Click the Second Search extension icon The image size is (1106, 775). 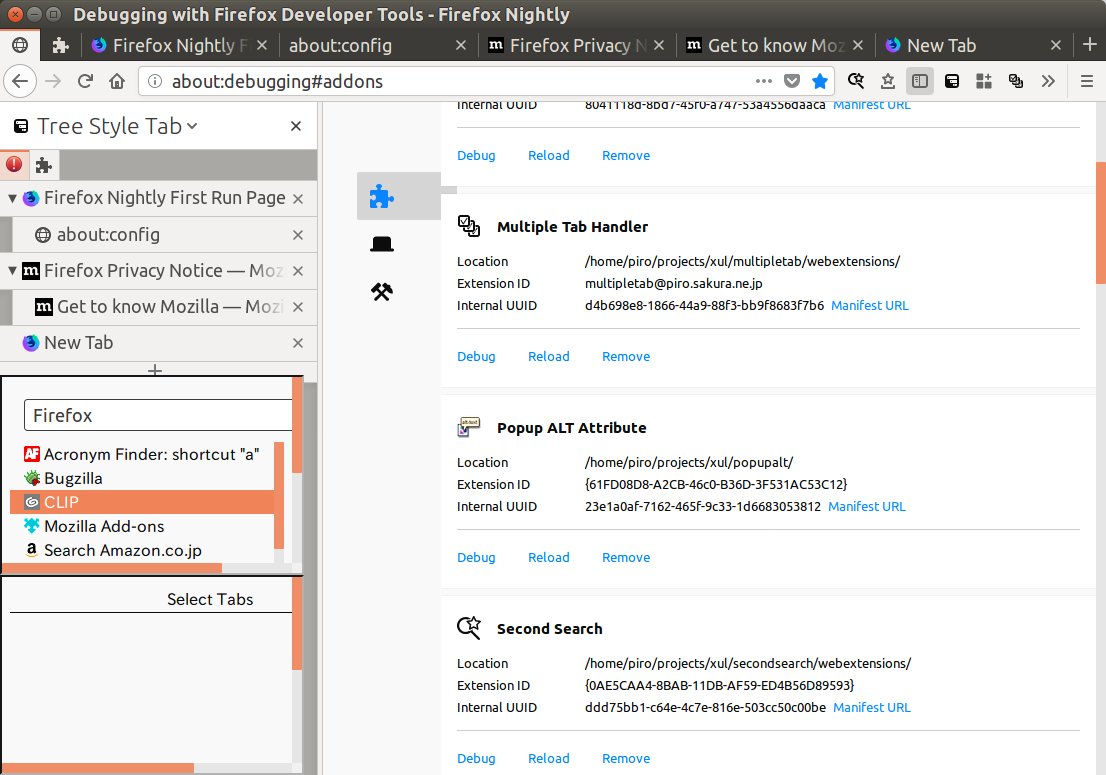click(x=469, y=628)
